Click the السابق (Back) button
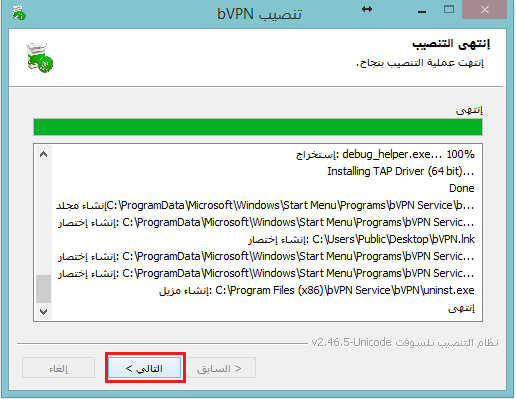 pyautogui.click(x=219, y=368)
